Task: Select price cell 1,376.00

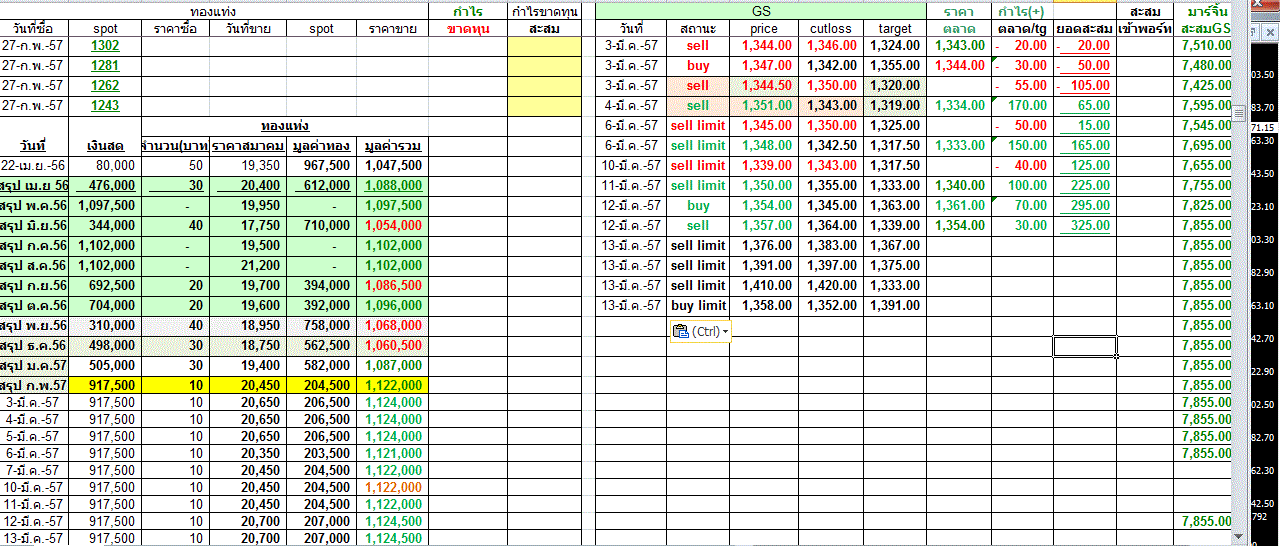Action: click(x=764, y=246)
